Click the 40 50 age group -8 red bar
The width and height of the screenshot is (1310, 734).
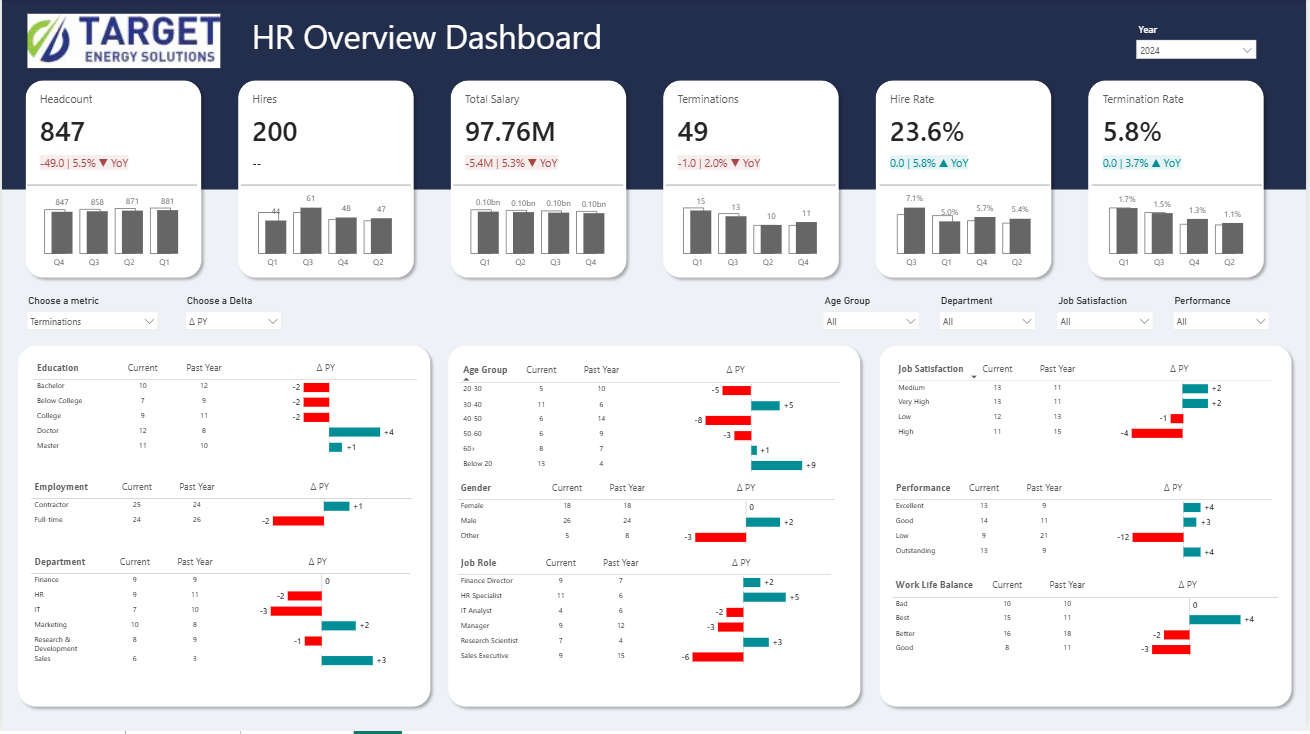[728, 420]
